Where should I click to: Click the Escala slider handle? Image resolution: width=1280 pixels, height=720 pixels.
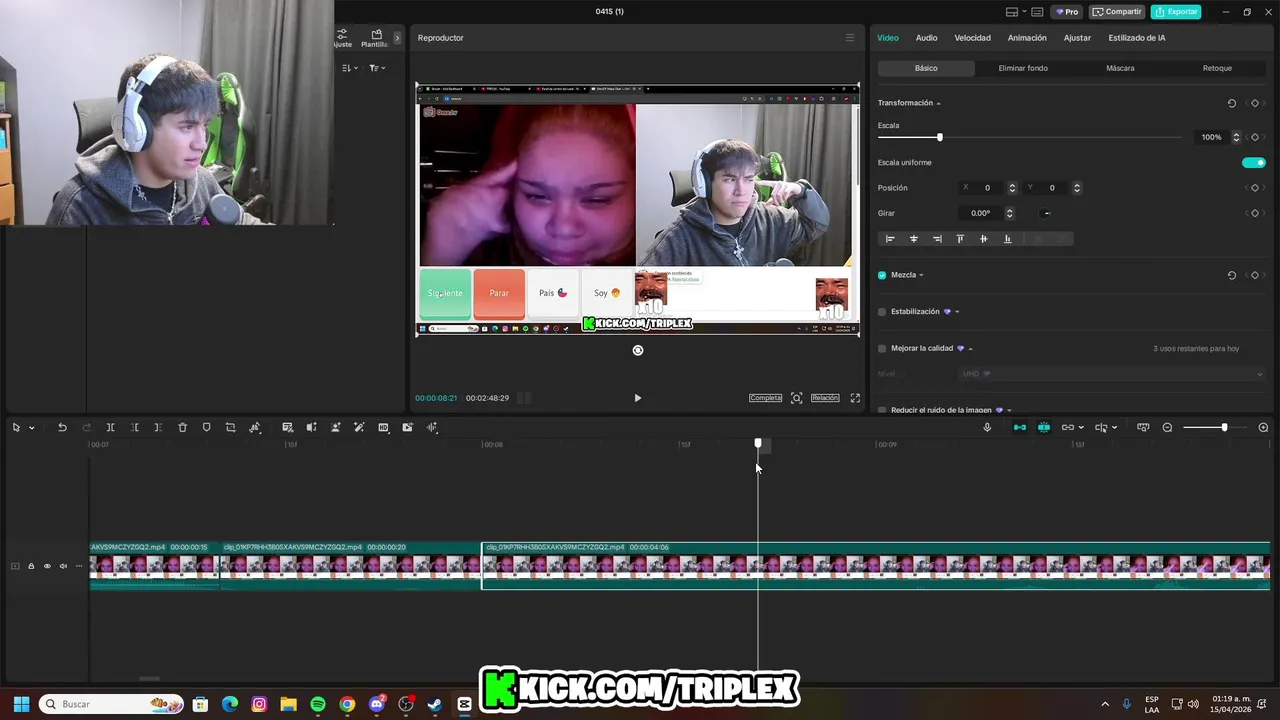tap(939, 137)
